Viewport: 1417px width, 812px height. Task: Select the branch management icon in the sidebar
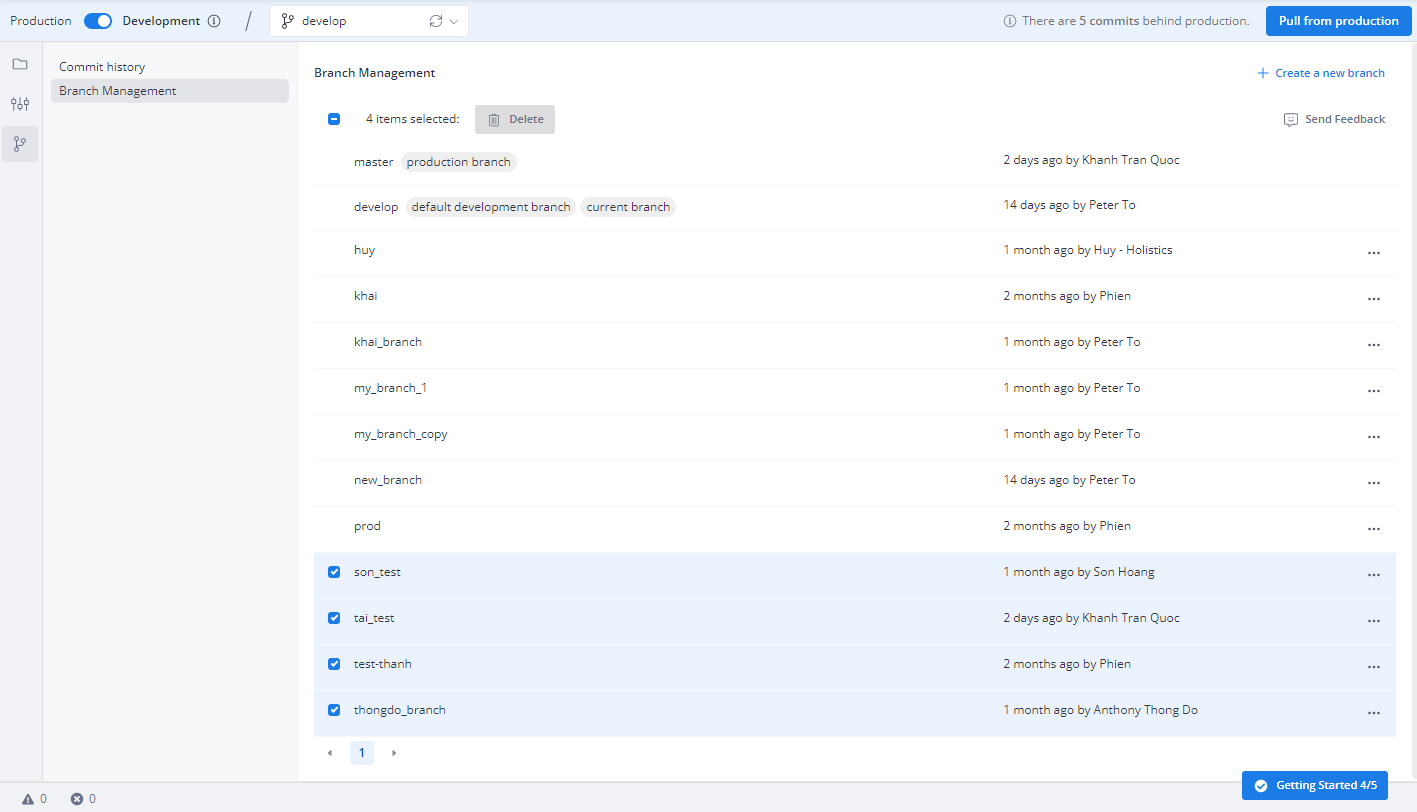(x=20, y=143)
